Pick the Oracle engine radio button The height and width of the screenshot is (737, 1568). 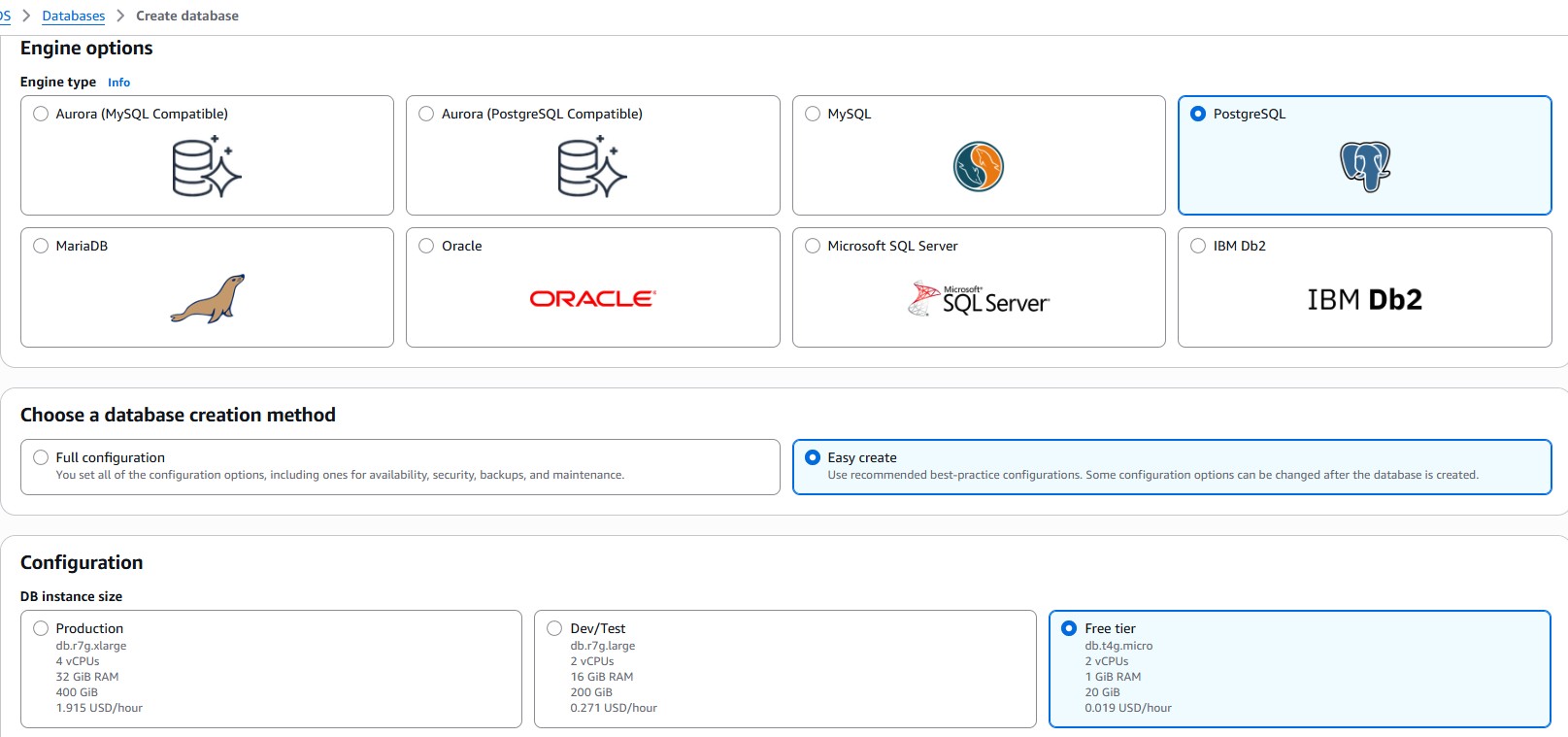tap(426, 246)
